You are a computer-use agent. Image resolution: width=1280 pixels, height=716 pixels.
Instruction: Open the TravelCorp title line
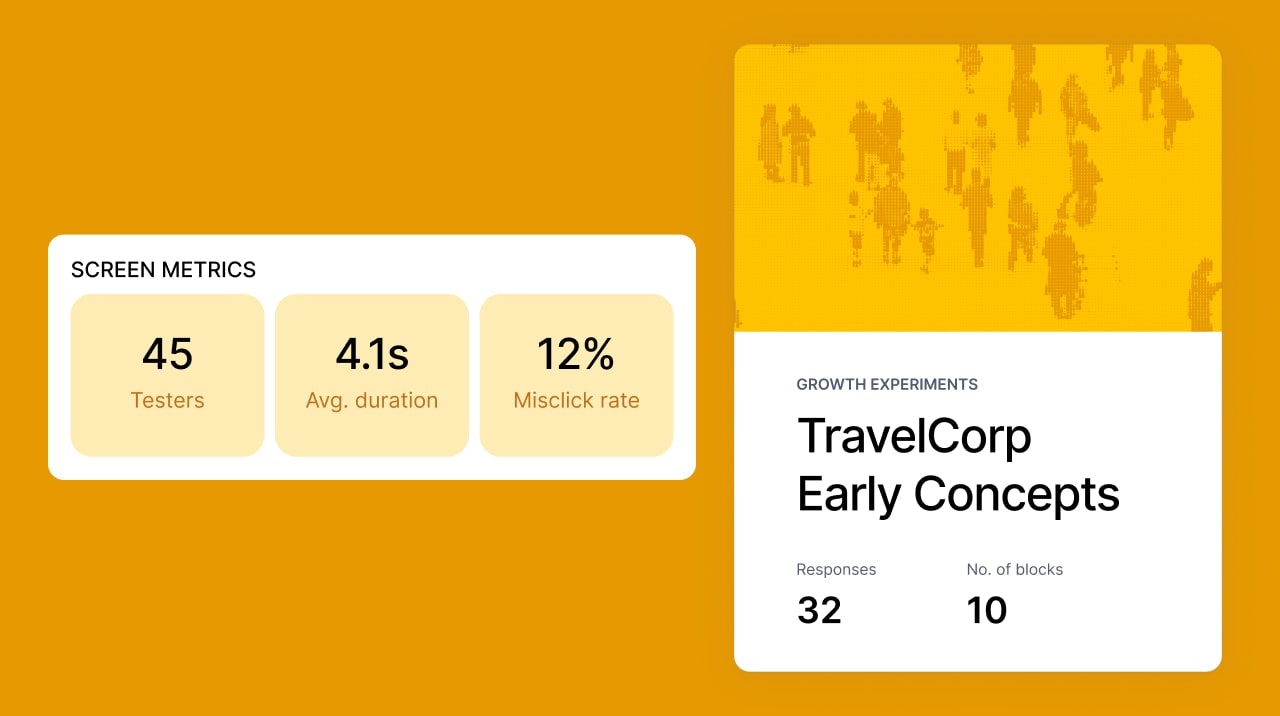(x=914, y=437)
